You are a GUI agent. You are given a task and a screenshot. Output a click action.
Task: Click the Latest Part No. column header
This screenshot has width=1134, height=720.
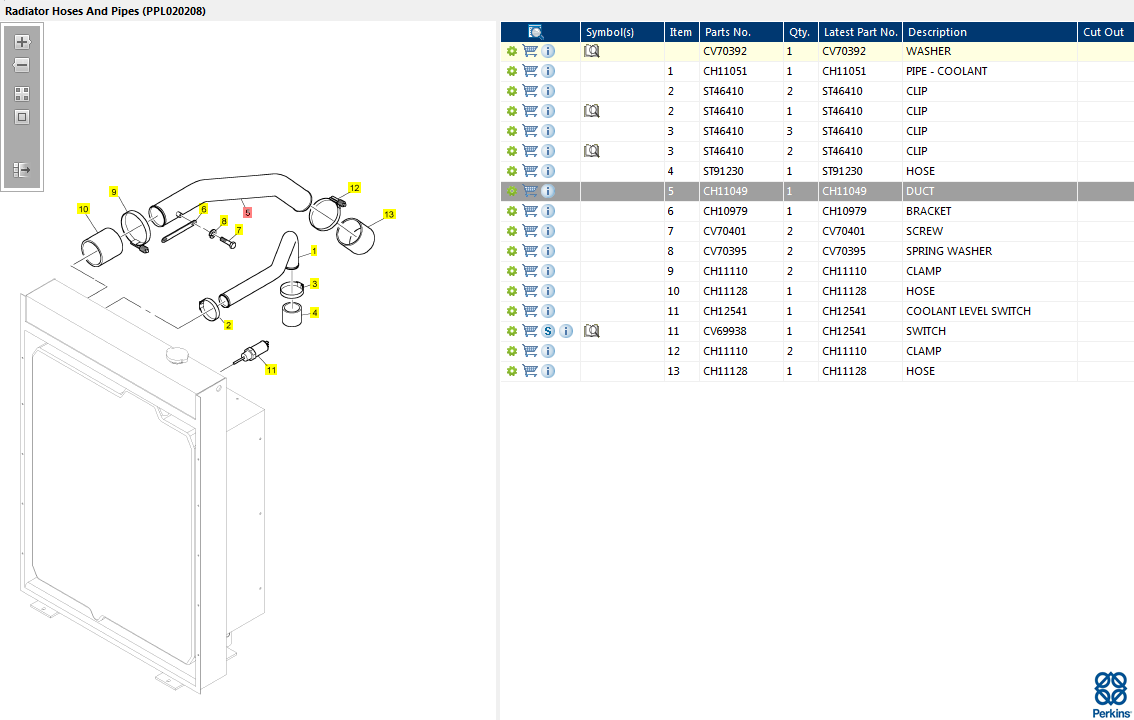(860, 32)
